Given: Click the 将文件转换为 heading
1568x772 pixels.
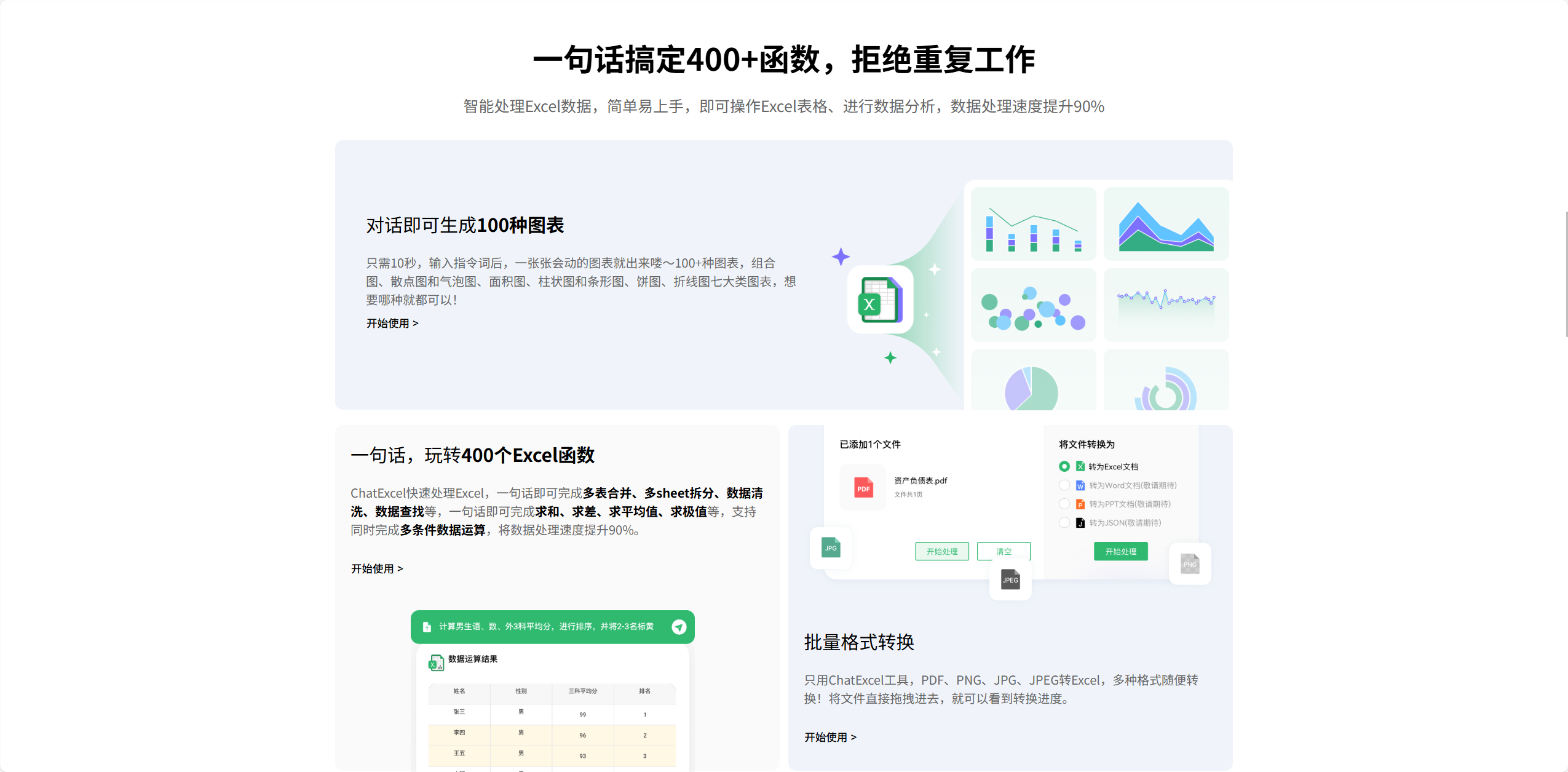Looking at the screenshot, I should 1087,444.
